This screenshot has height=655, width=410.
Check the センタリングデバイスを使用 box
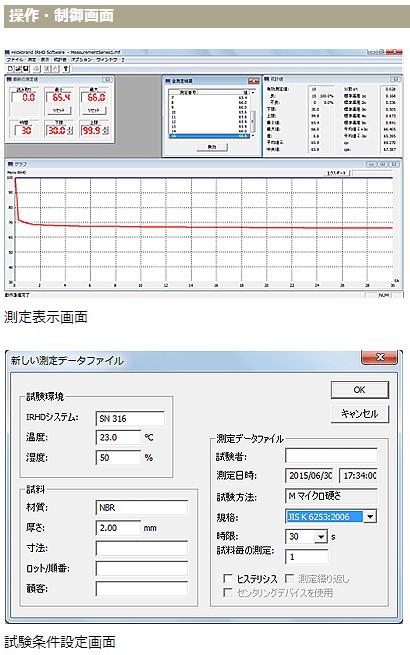(228, 592)
